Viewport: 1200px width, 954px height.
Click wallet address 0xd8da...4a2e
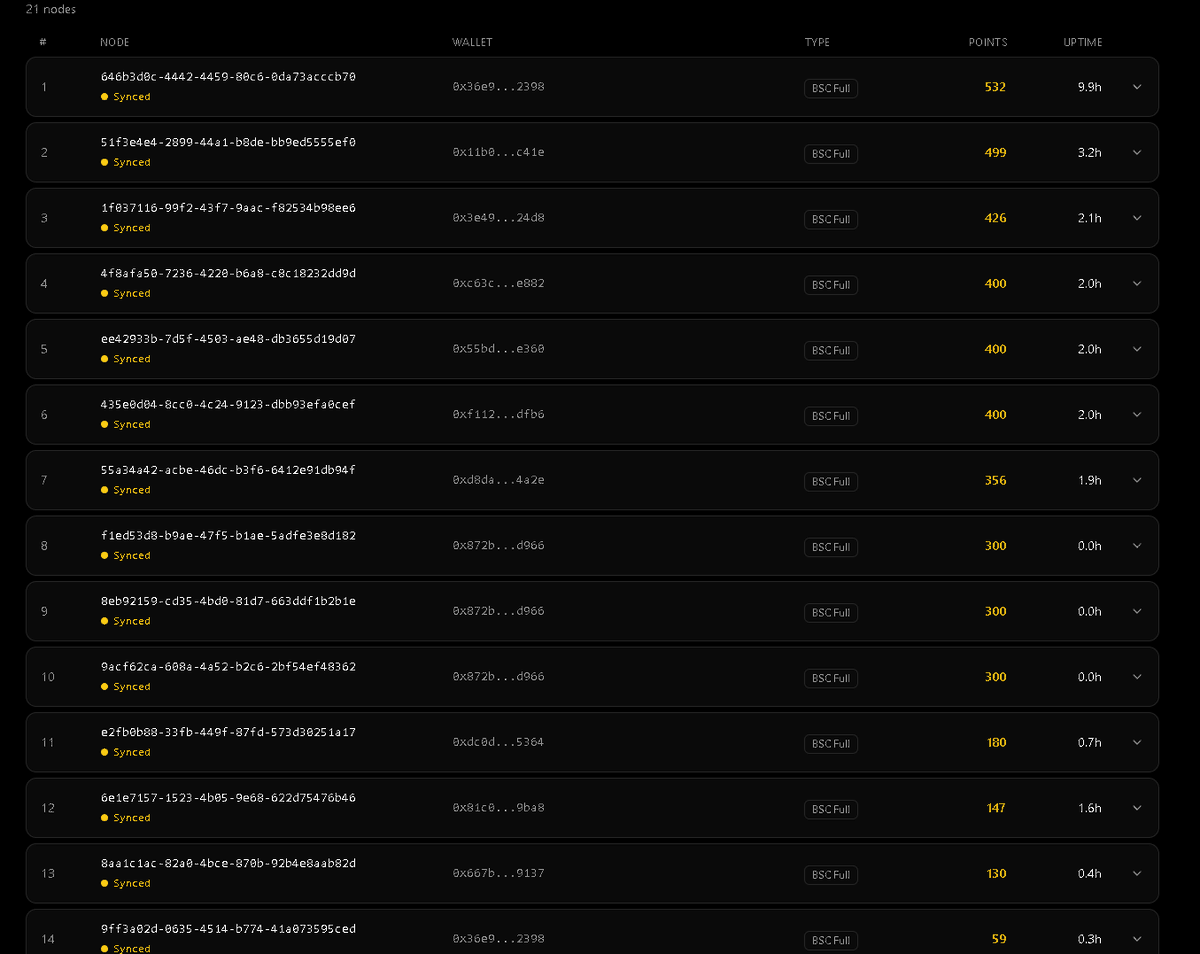click(498, 480)
